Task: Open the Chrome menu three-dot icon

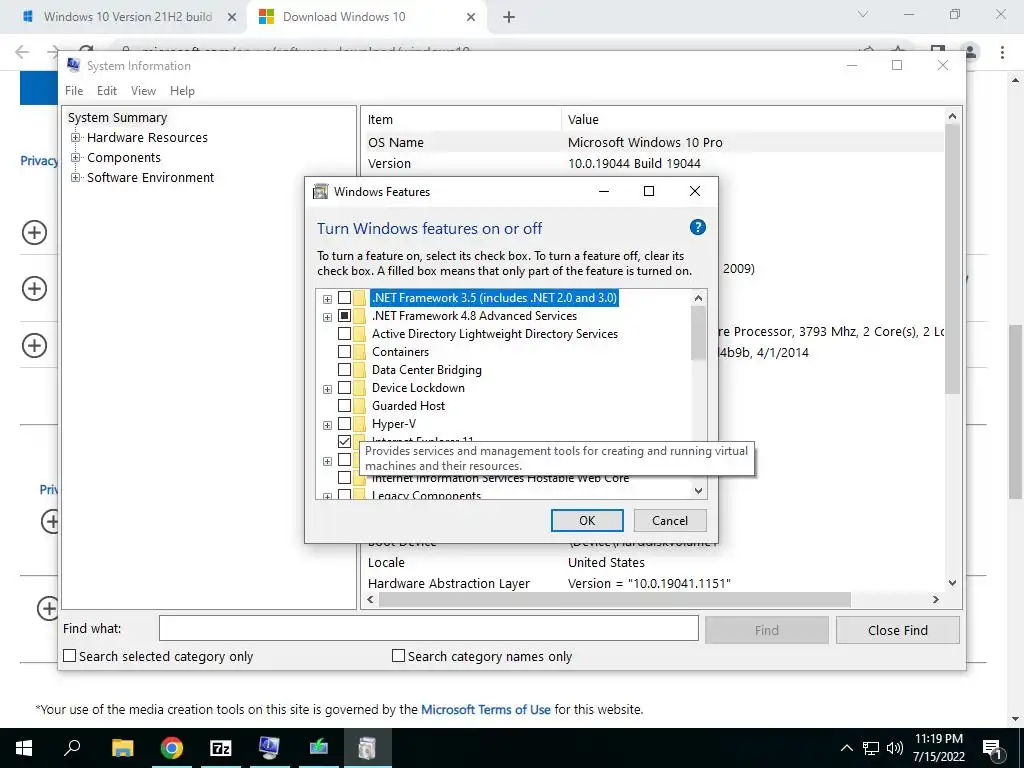Action: pos(1002,52)
